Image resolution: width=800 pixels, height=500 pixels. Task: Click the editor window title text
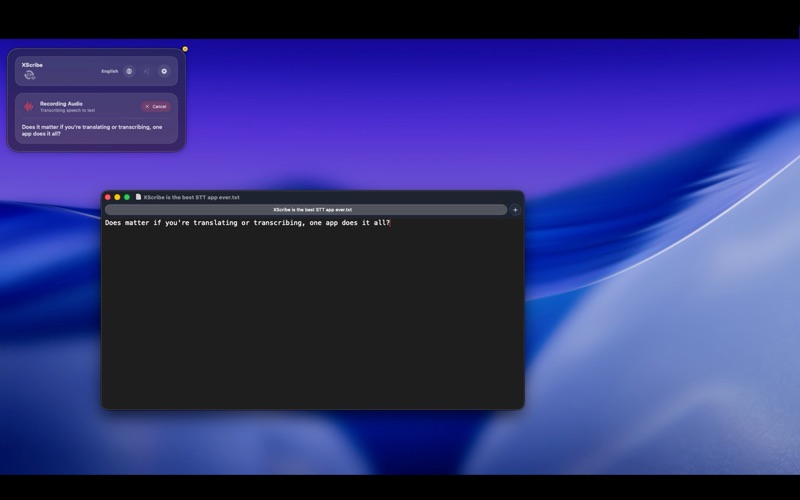pos(191,197)
